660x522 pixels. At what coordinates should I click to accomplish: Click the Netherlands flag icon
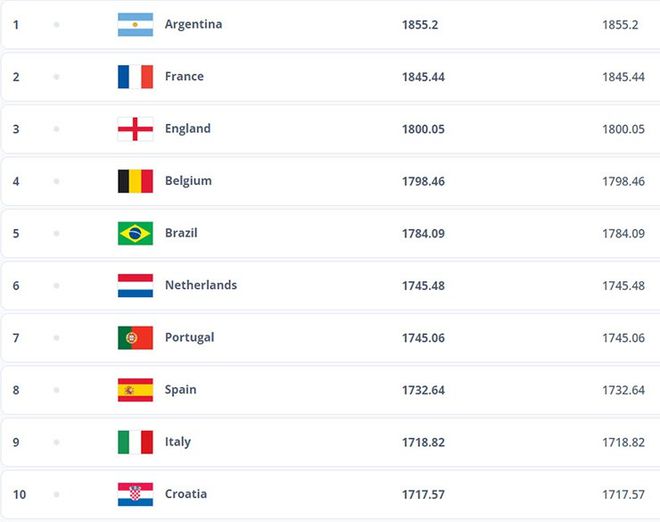[135, 285]
